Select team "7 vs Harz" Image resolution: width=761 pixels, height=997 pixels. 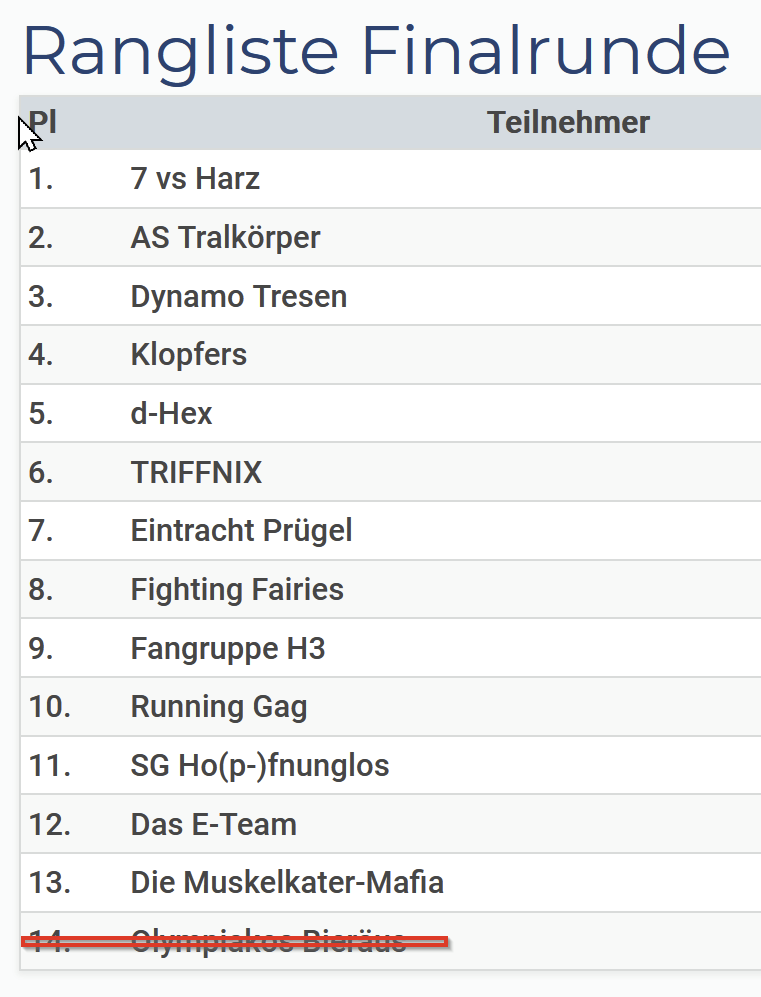click(195, 180)
